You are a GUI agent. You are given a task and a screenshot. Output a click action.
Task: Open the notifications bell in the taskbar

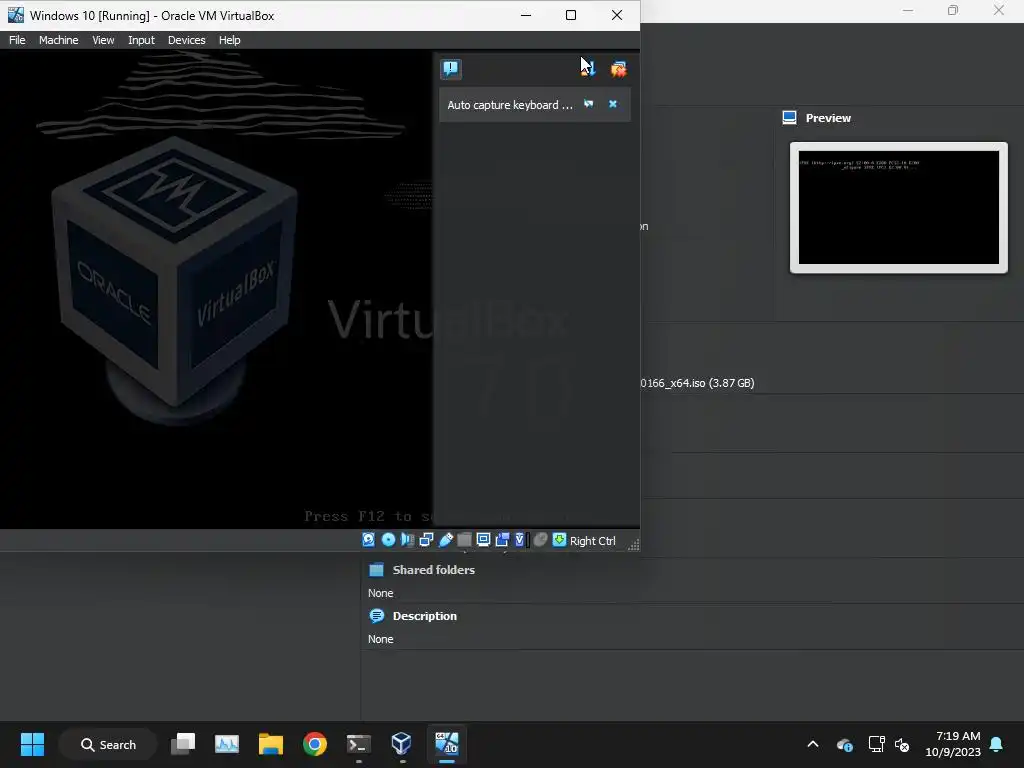click(997, 744)
